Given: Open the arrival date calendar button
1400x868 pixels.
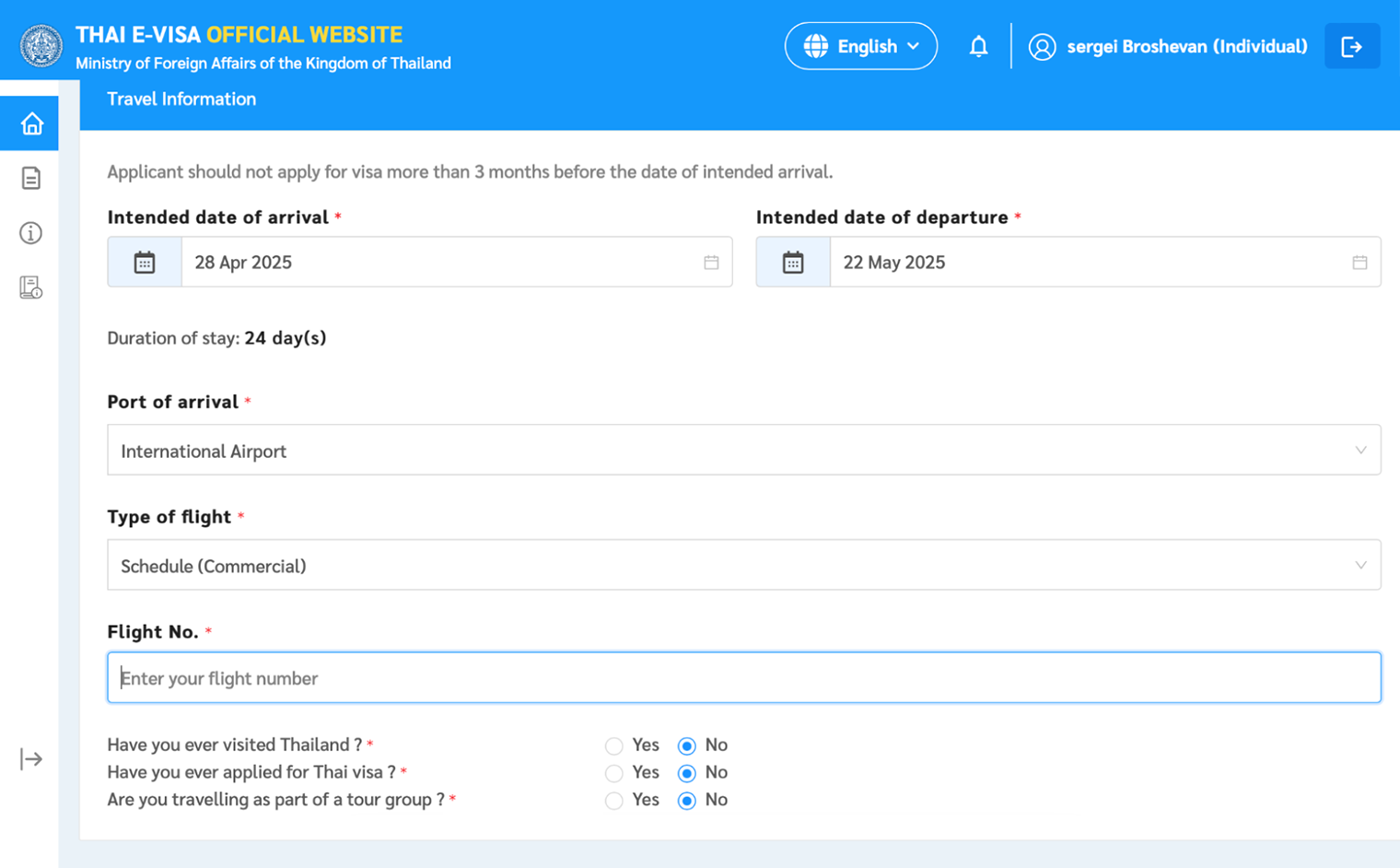Looking at the screenshot, I should [145, 263].
